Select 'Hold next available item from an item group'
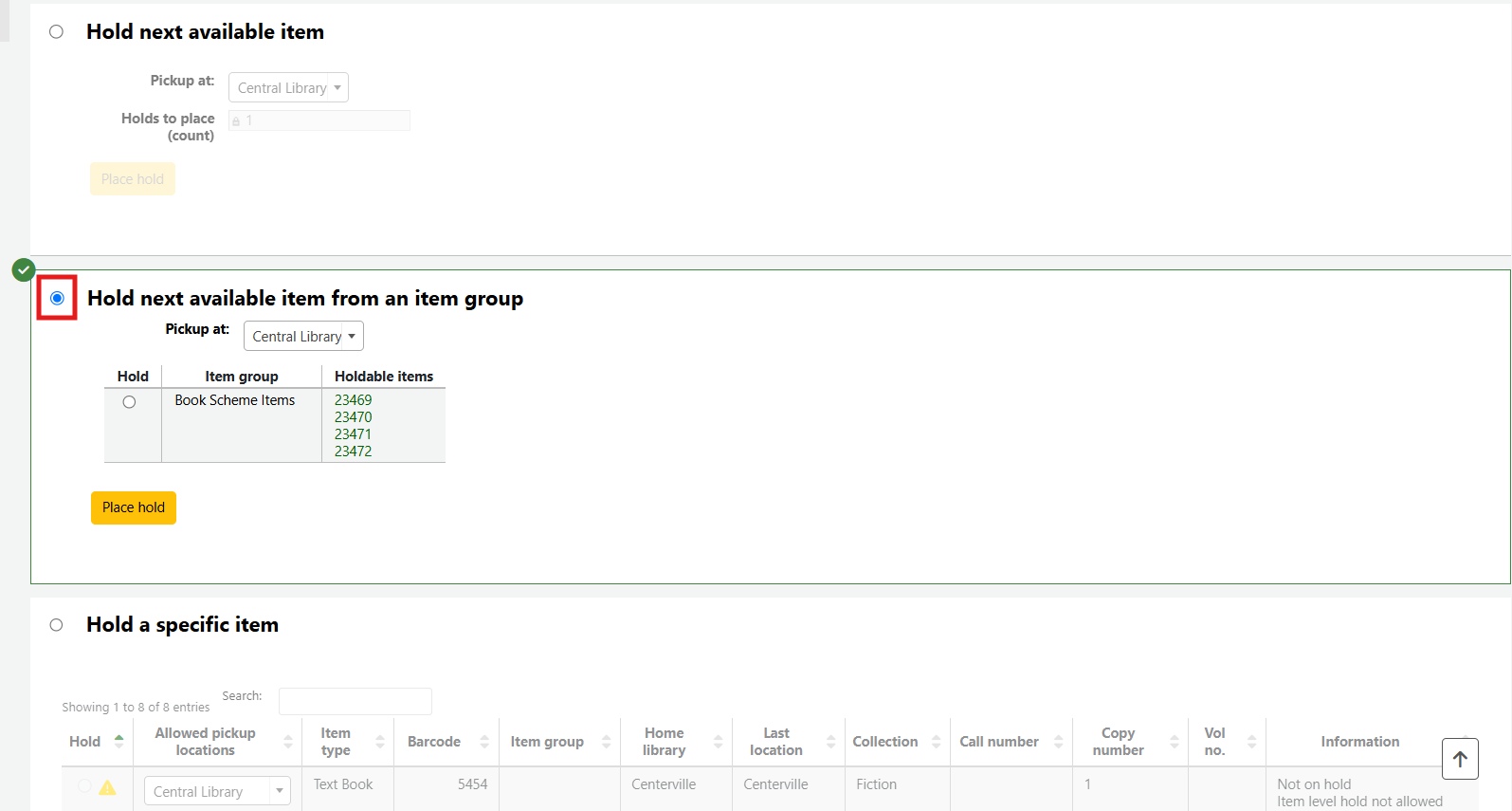Image resolution: width=1512 pixels, height=811 pixels. tap(57, 298)
